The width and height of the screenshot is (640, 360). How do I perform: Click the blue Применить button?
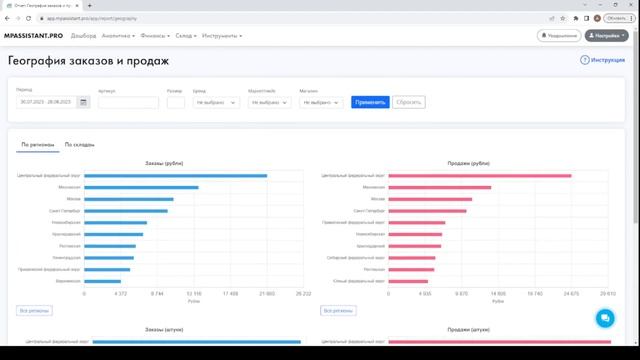coord(370,102)
